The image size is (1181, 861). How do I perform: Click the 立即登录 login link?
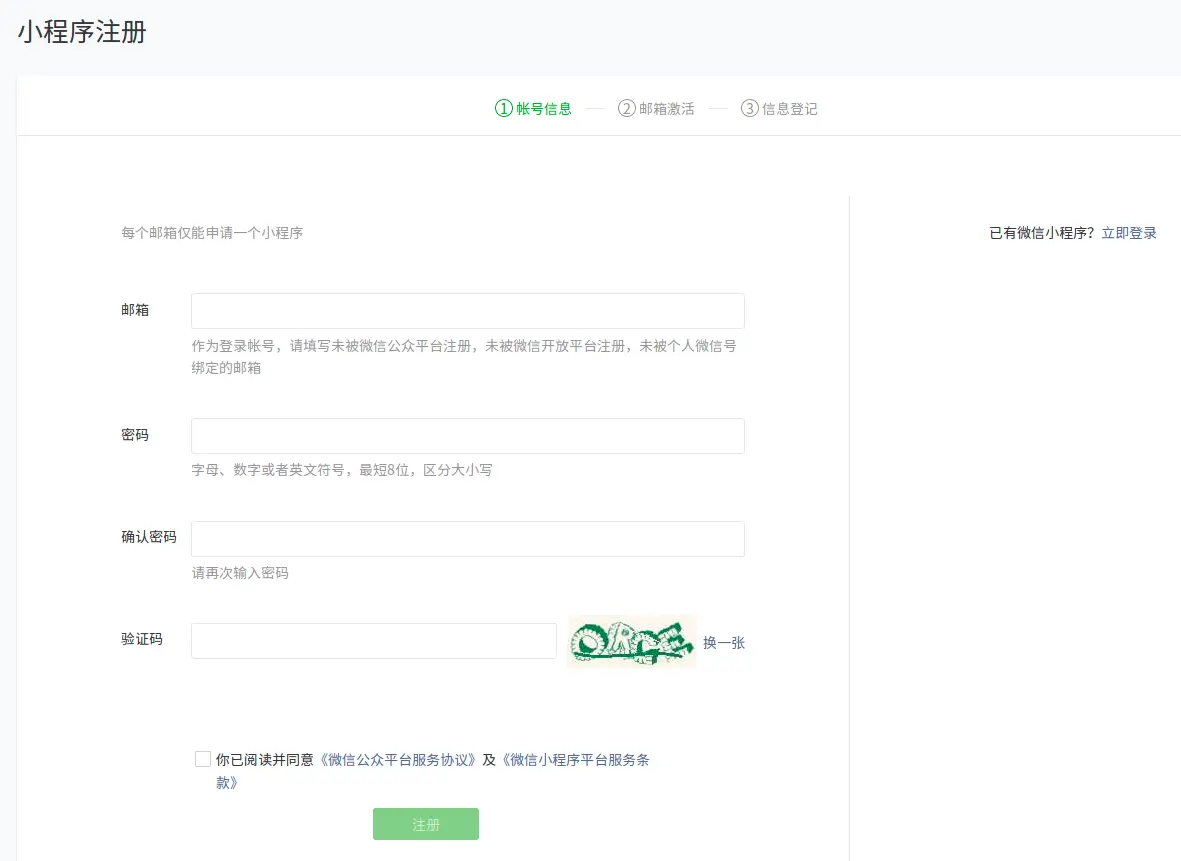[x=1128, y=233]
